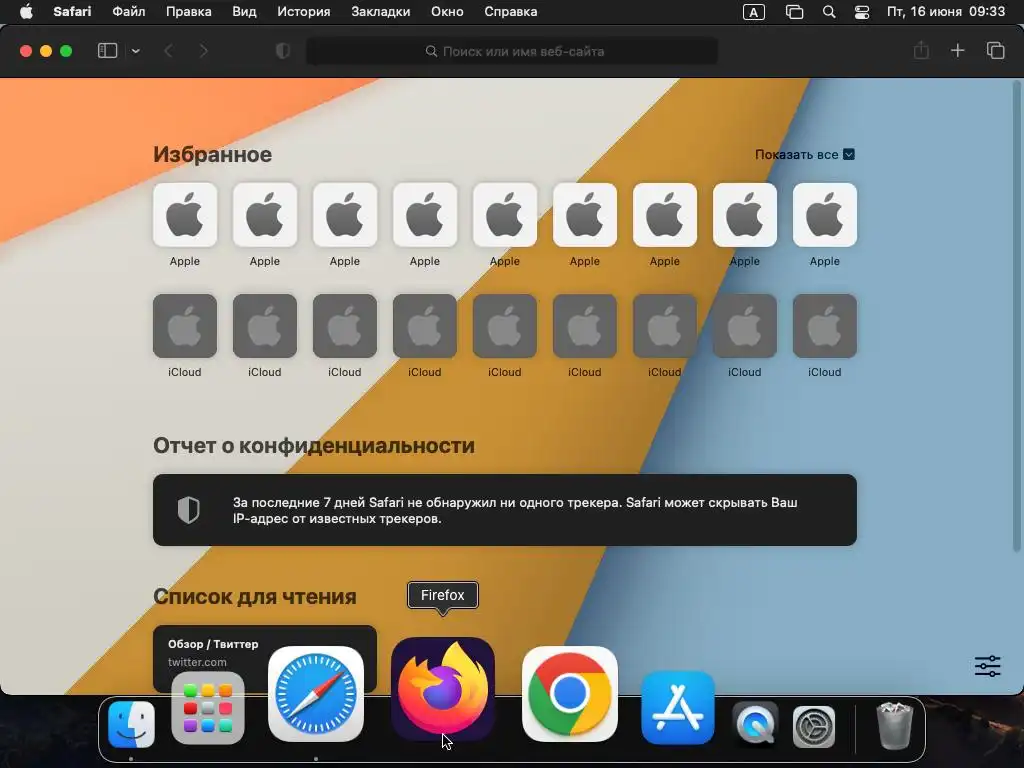1024x768 pixels.
Task: Open the iCloud favorite at the right end of its row
Action: (825, 326)
